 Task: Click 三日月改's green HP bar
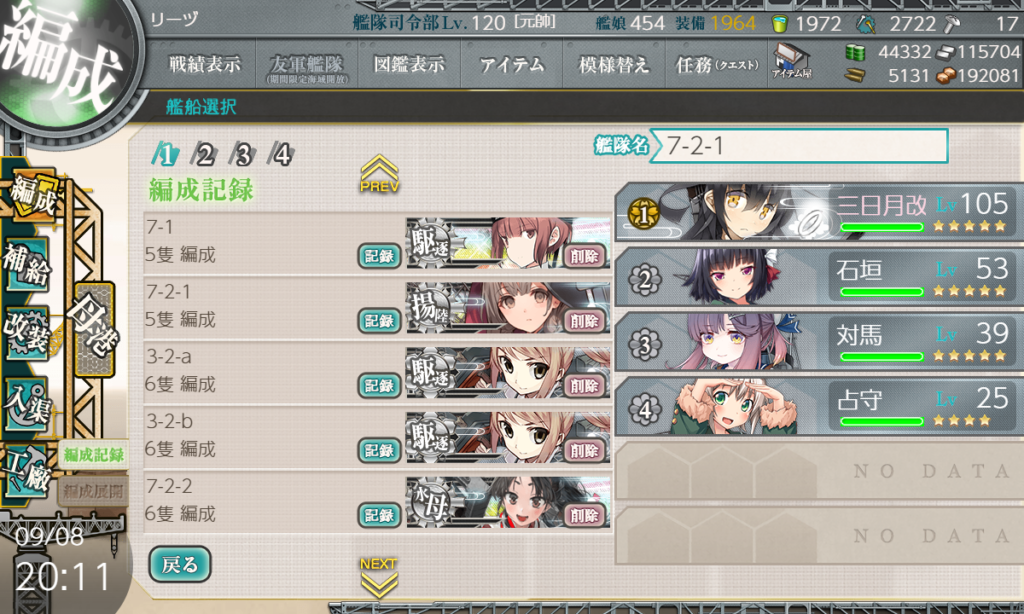click(x=882, y=227)
